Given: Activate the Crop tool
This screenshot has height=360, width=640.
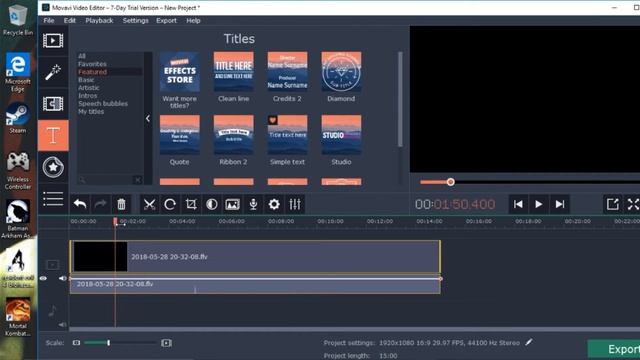Looking at the screenshot, I should [191, 204].
